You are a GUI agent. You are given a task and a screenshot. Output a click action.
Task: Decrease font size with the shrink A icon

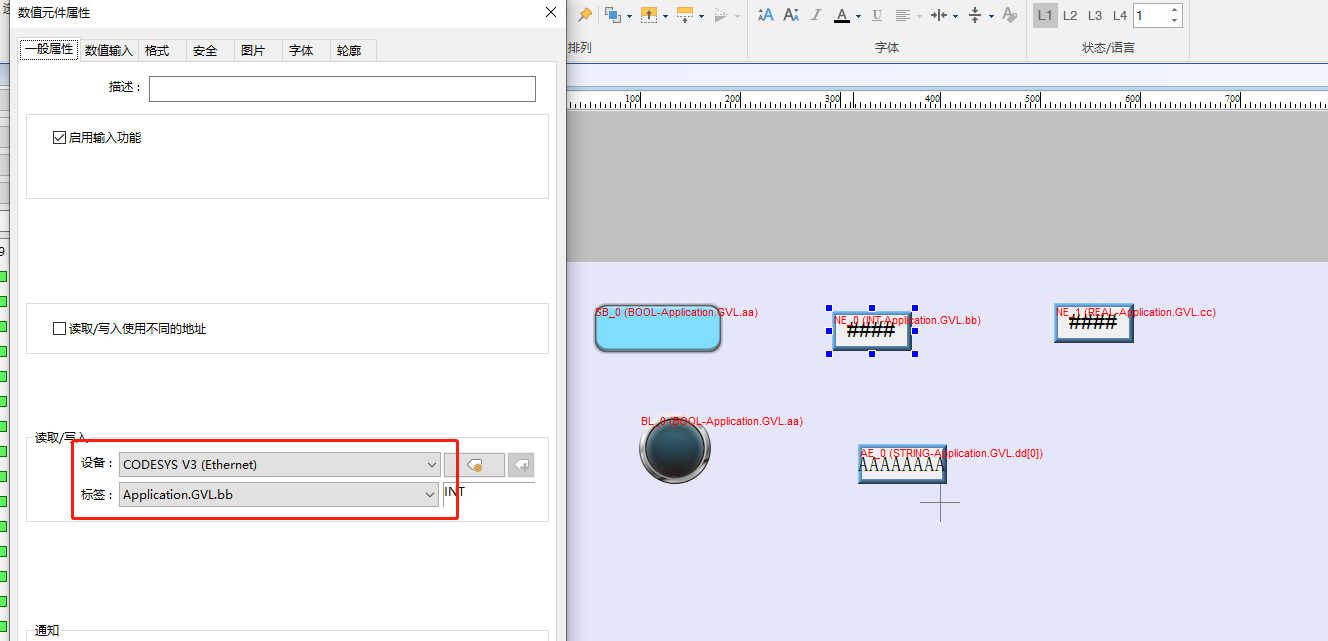click(x=791, y=15)
